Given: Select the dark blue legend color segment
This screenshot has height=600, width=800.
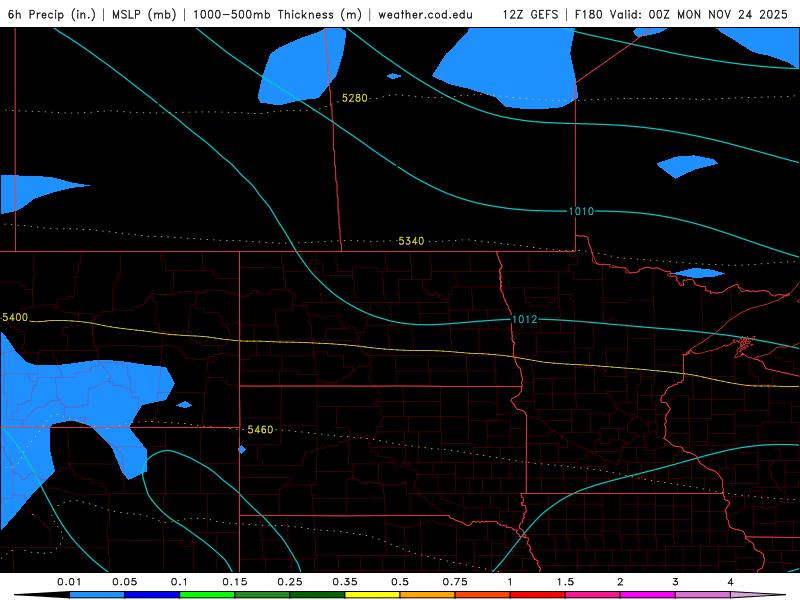Looking at the screenshot, I should (x=152, y=595).
